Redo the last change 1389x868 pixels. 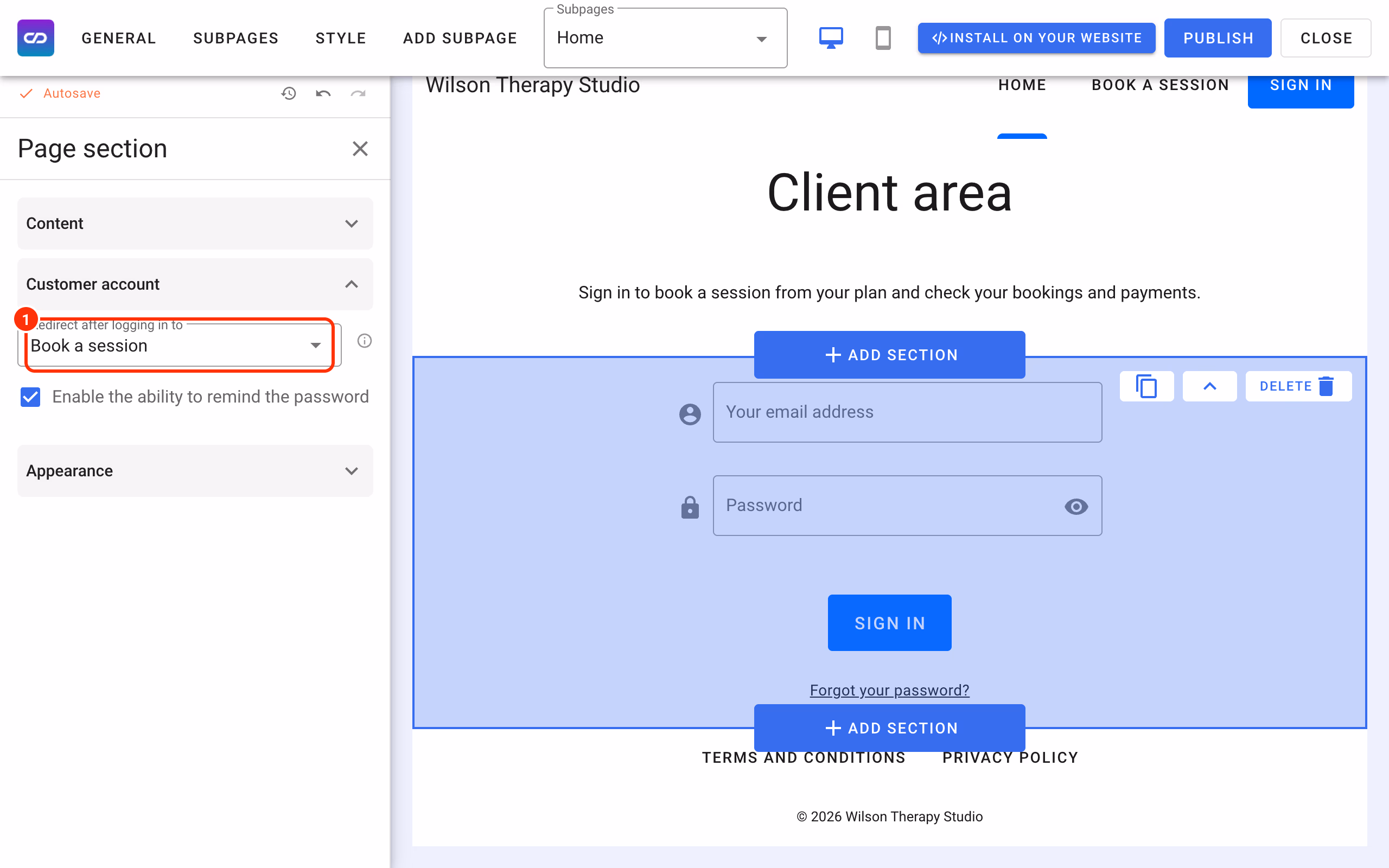point(358,93)
